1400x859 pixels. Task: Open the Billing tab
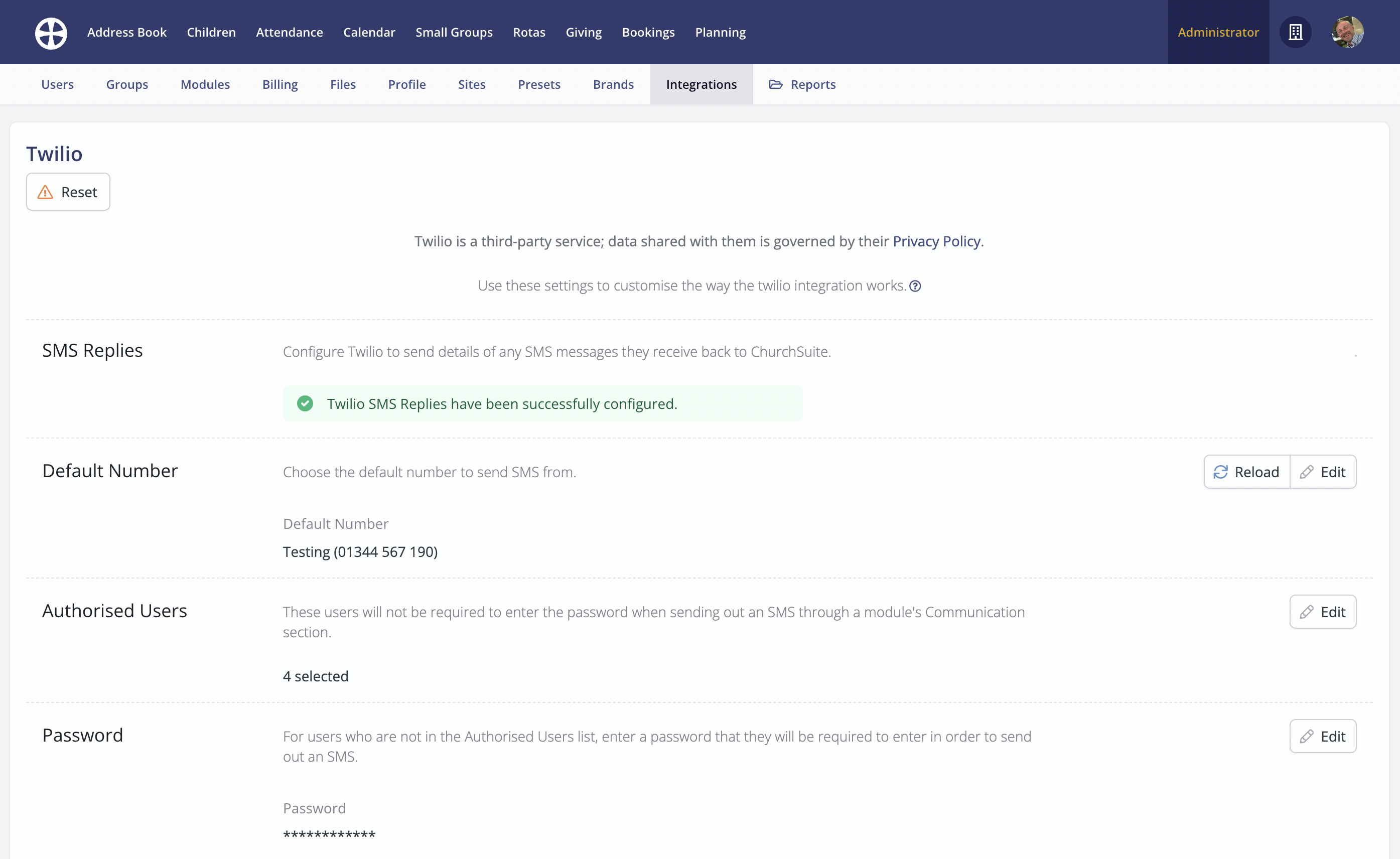[280, 85]
